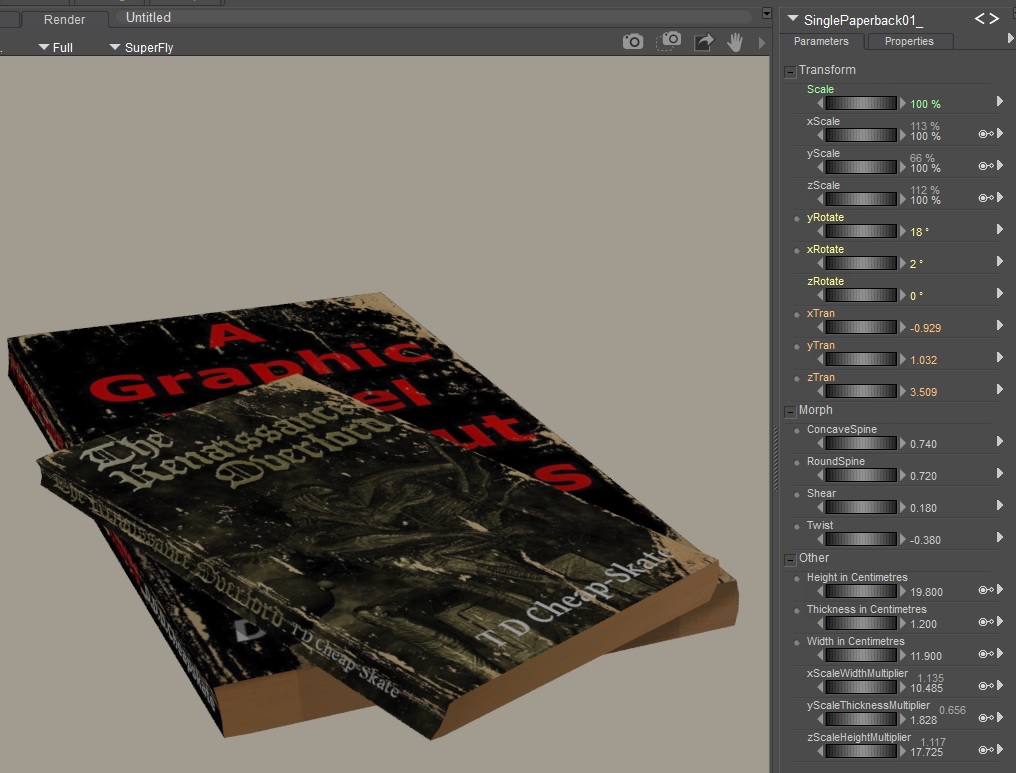Image resolution: width=1016 pixels, height=773 pixels.
Task: Switch to the Render tab
Action: pyautogui.click(x=64, y=19)
